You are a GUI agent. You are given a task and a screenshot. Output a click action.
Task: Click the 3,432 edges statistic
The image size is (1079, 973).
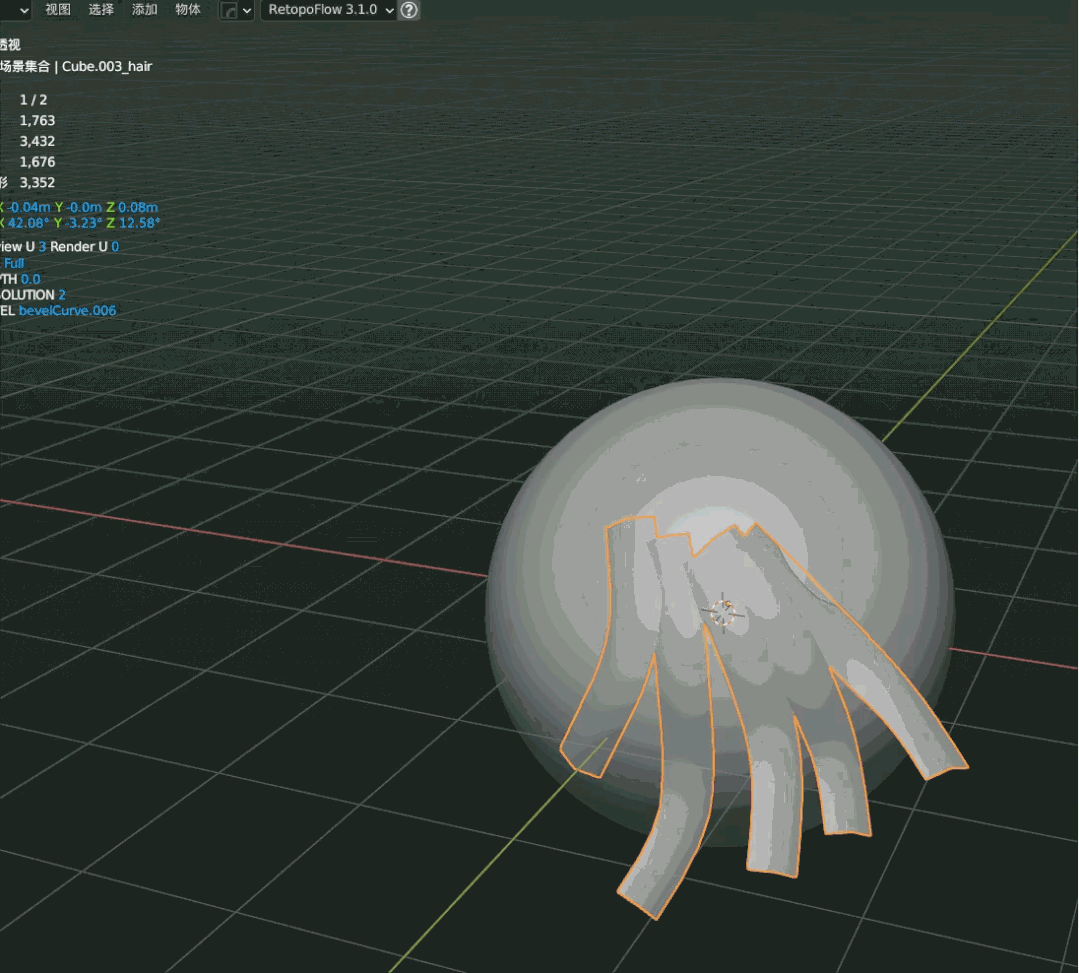click(37, 141)
